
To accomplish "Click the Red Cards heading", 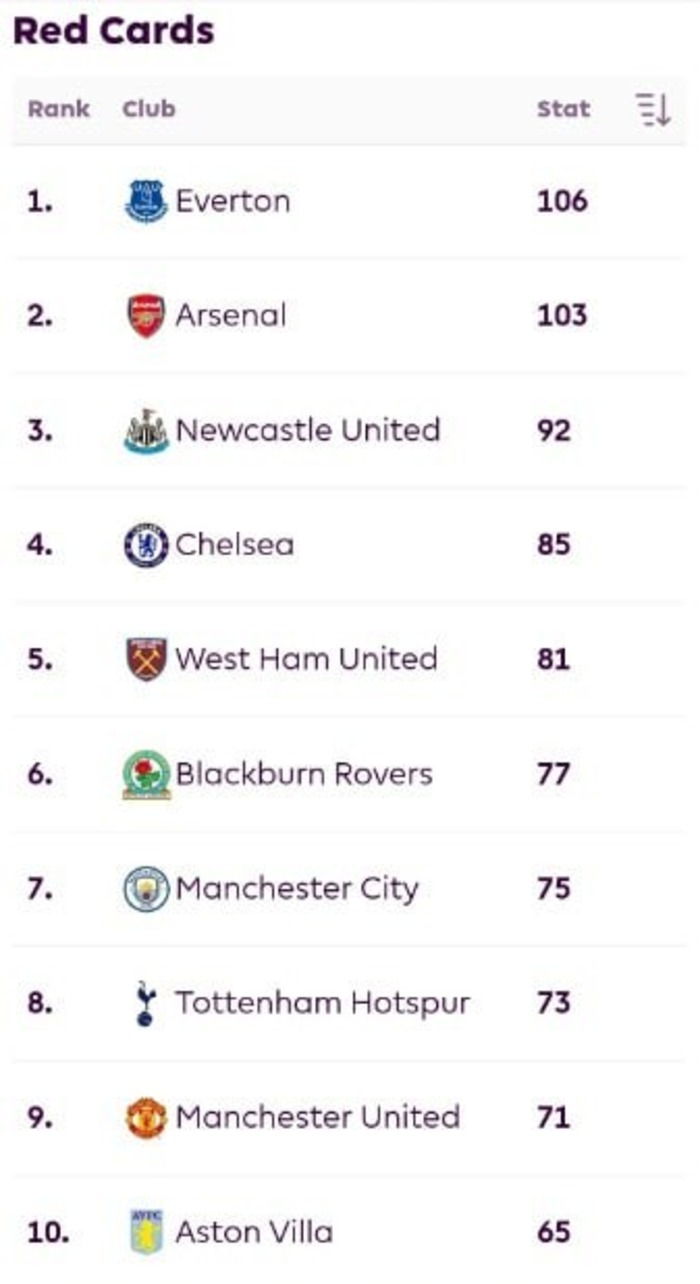I will [113, 31].
